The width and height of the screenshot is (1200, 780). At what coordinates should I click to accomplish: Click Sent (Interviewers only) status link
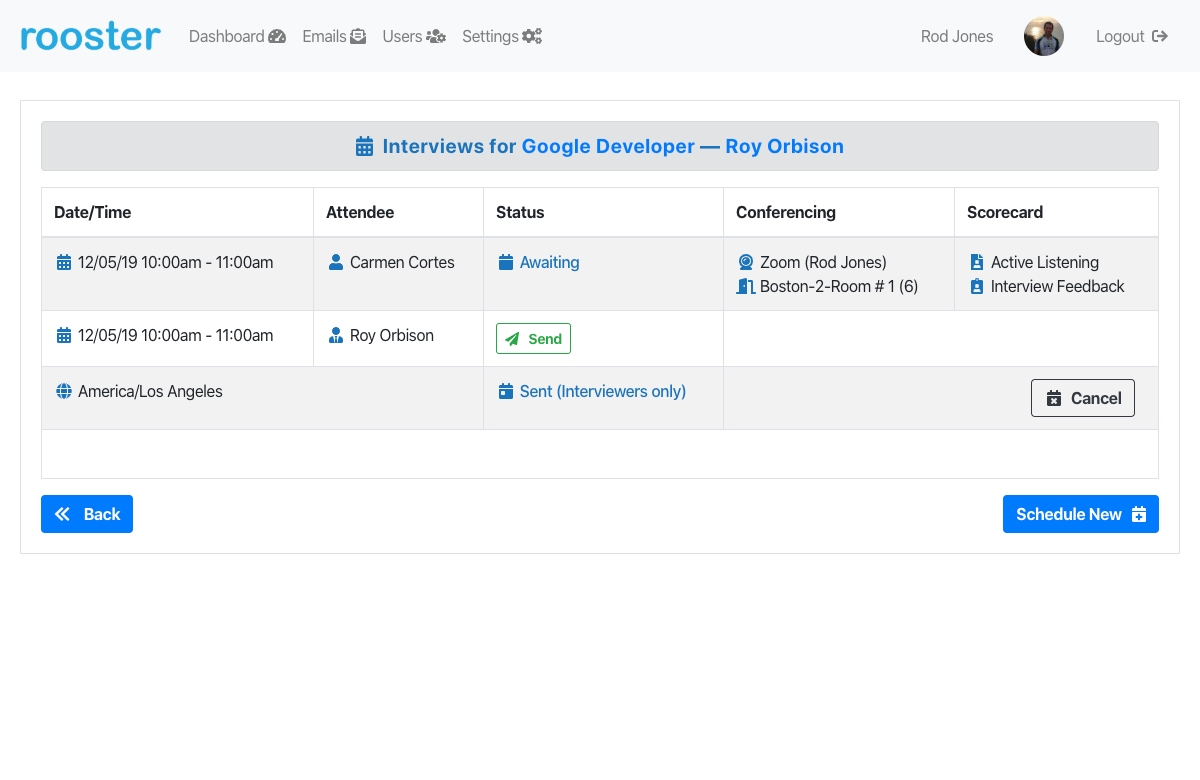[602, 392]
